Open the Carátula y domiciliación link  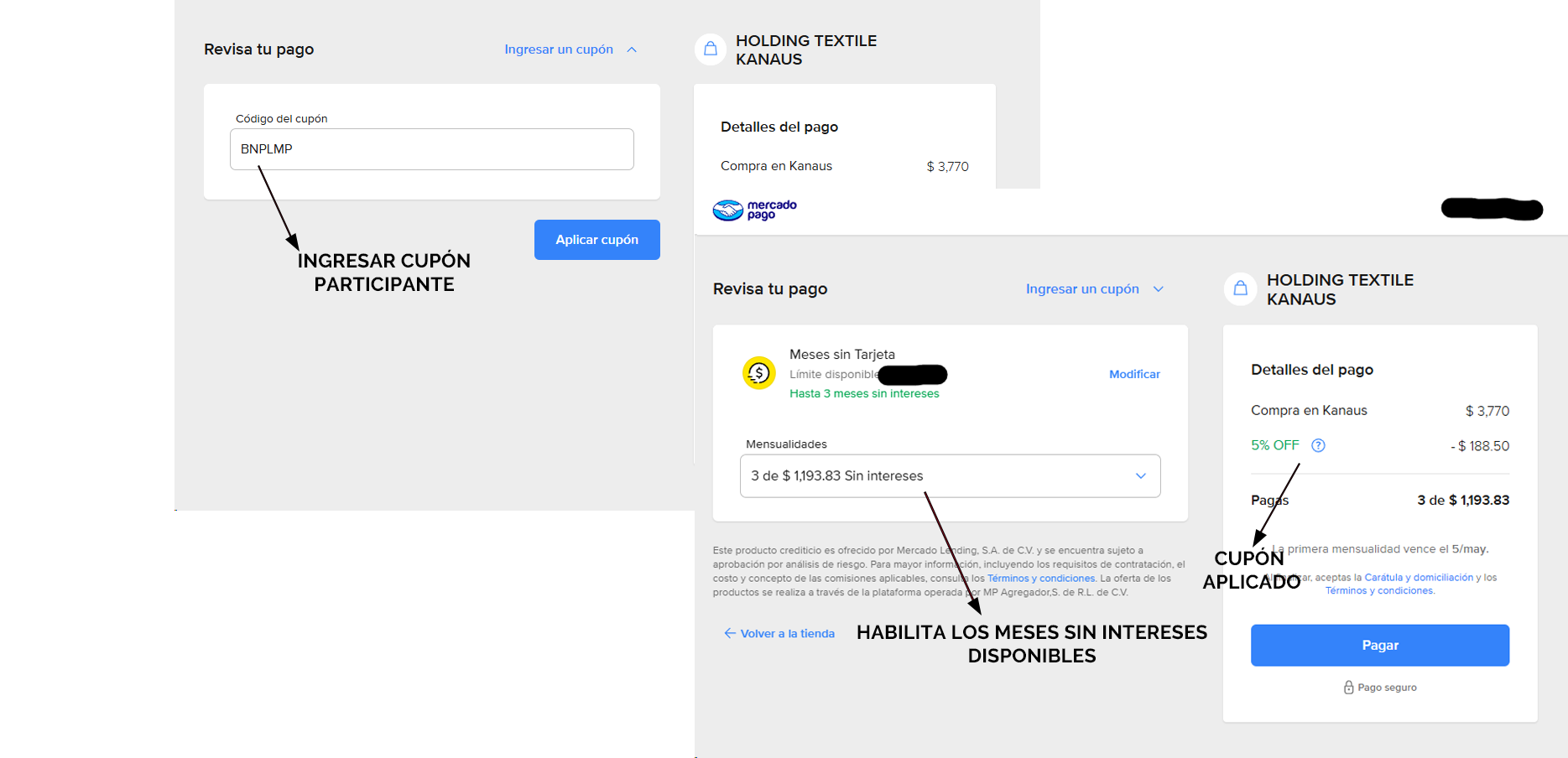1418,578
